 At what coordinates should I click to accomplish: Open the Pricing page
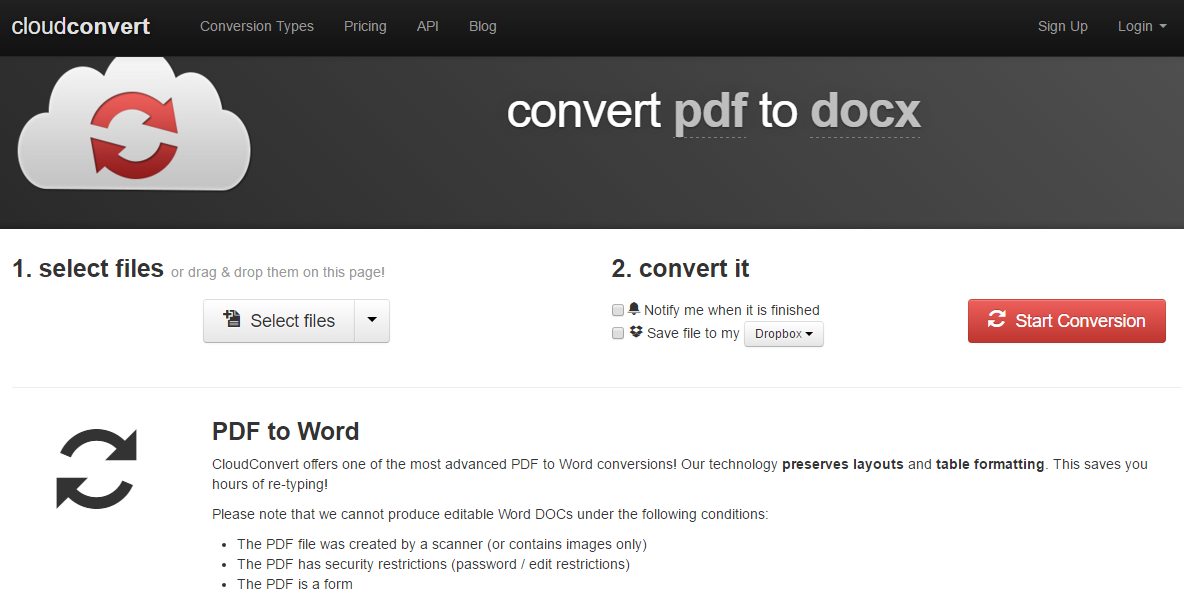pyautogui.click(x=365, y=26)
